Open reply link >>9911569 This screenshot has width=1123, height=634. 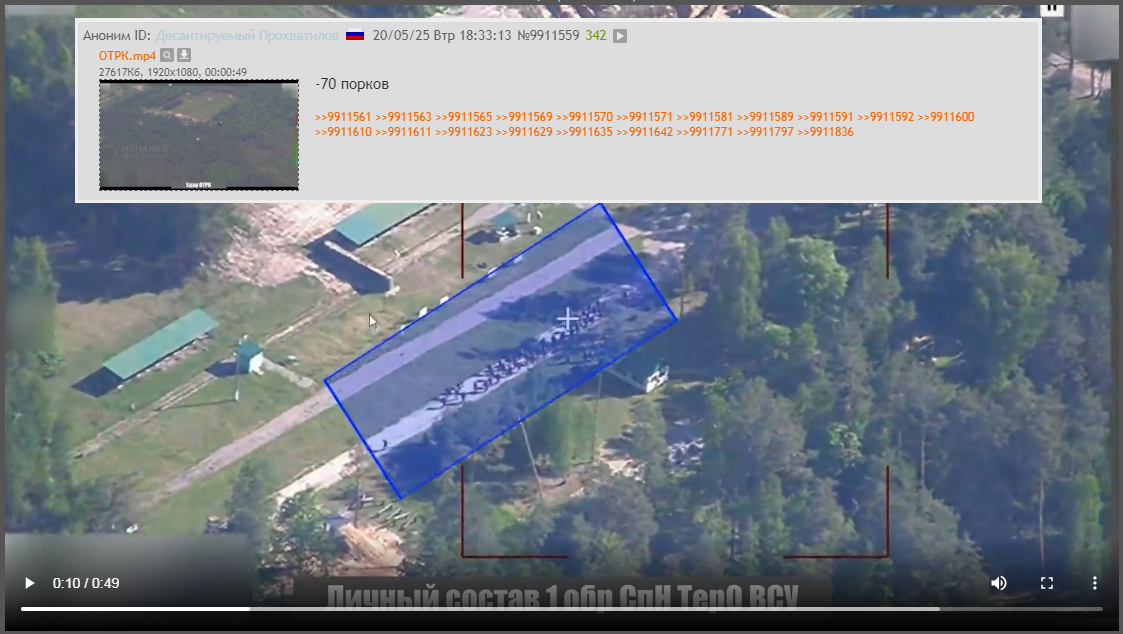click(x=524, y=117)
